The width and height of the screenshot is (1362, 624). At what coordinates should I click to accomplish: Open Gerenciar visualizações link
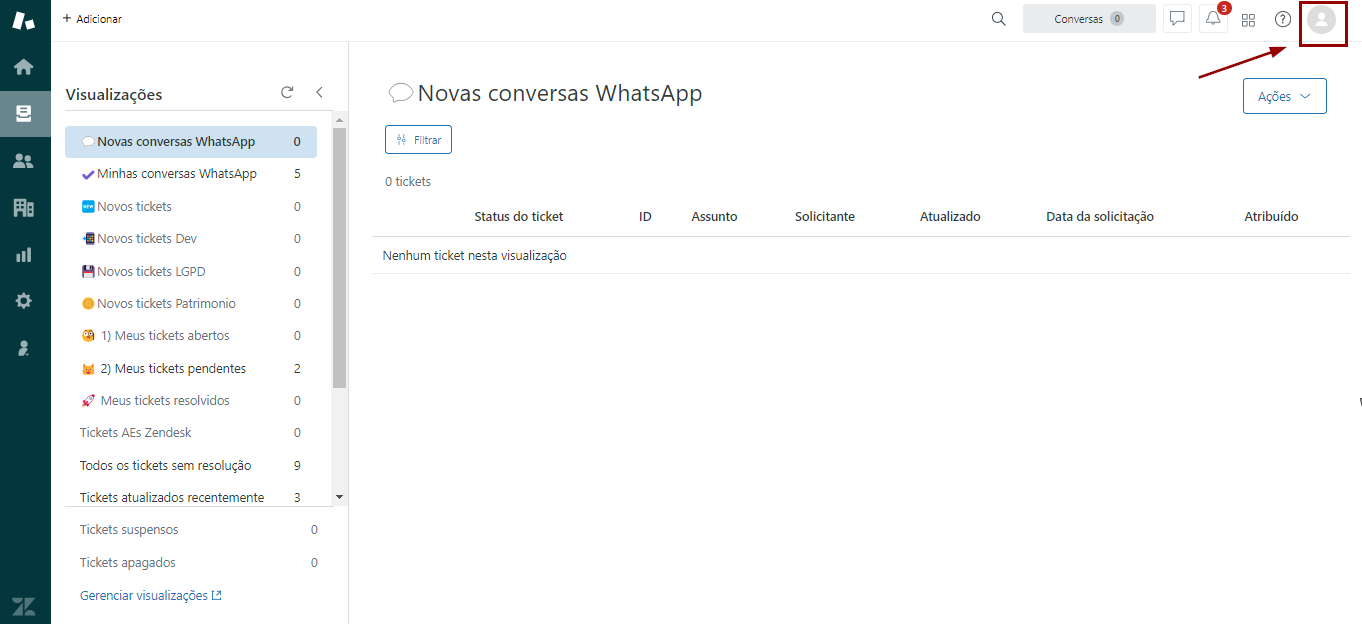tap(150, 596)
